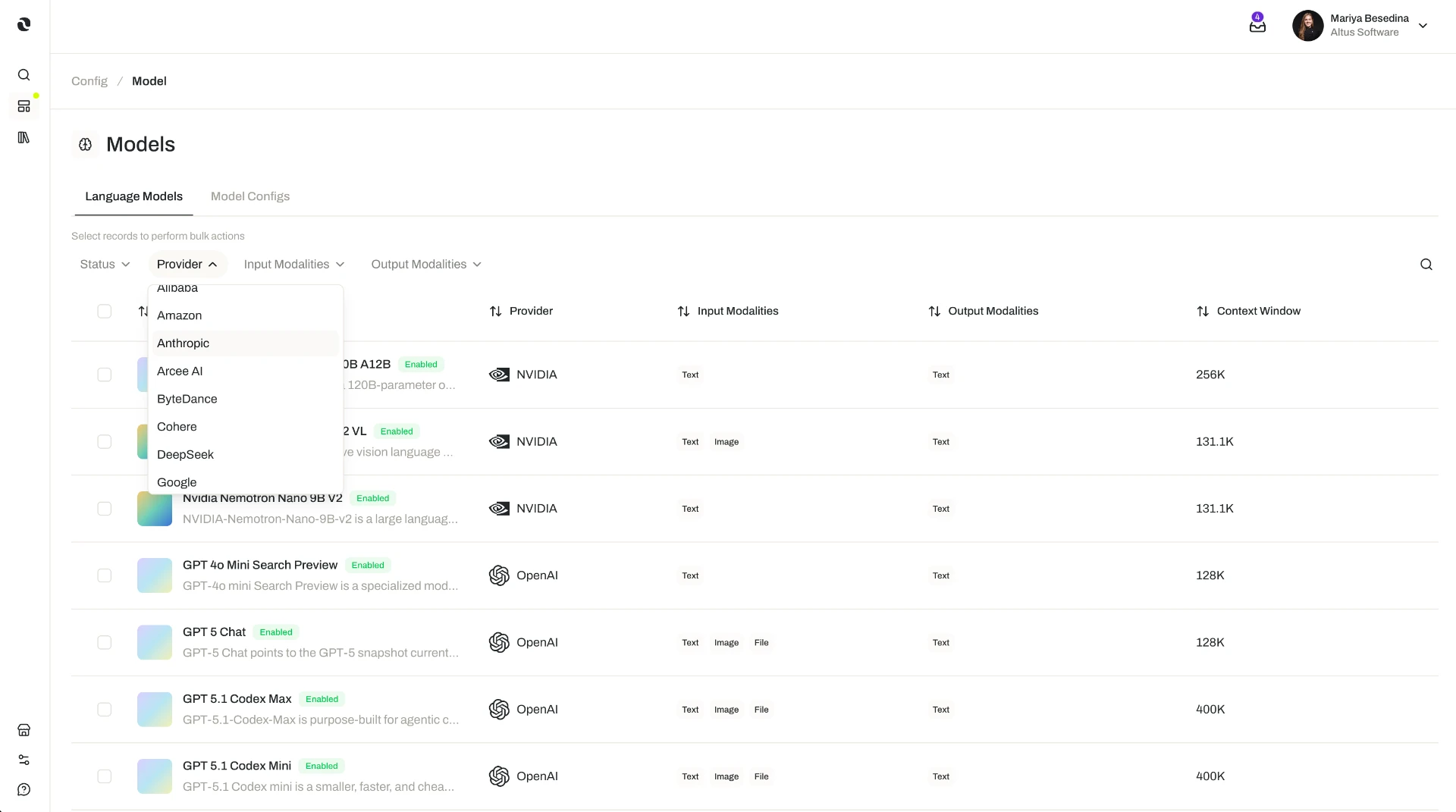Click Enabled badge on GPT 5.1 Codex Mini
This screenshot has height=812, width=1456.
(x=322, y=767)
